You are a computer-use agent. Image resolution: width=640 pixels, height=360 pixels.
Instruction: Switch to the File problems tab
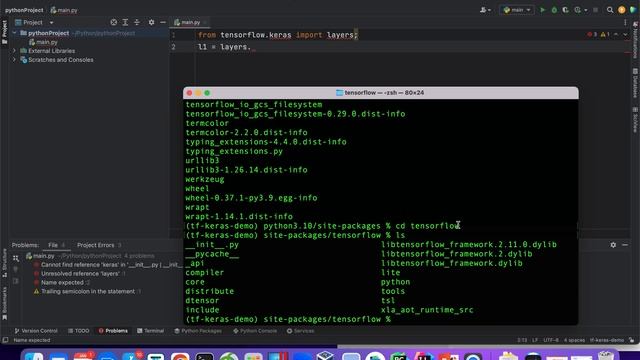56,245
